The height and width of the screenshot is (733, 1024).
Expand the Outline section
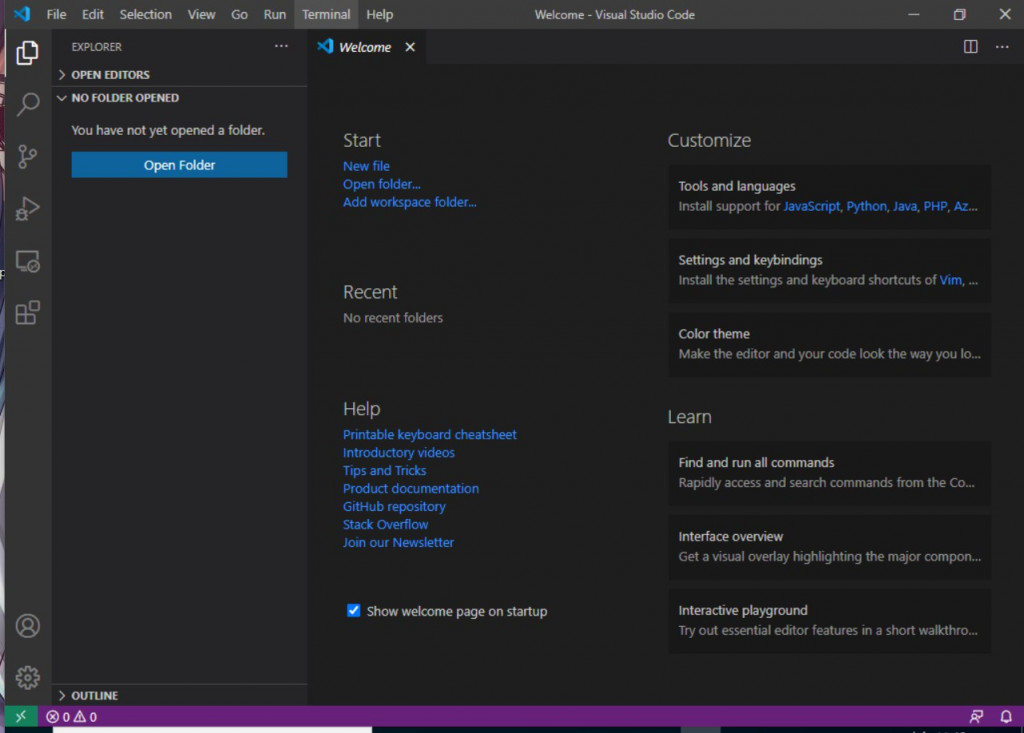point(179,695)
